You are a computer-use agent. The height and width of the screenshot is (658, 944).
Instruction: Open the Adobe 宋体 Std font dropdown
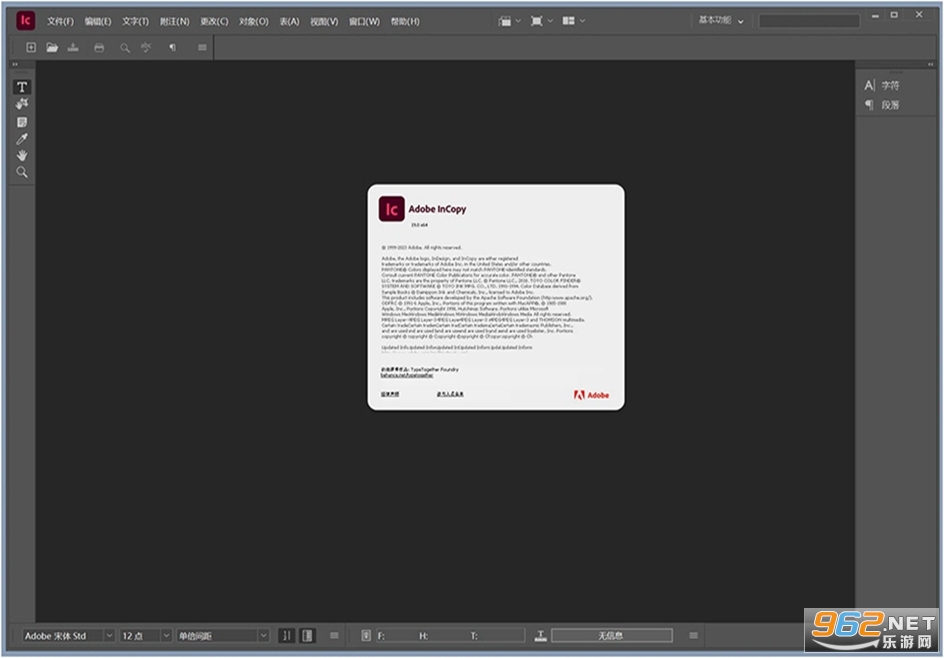click(68, 636)
